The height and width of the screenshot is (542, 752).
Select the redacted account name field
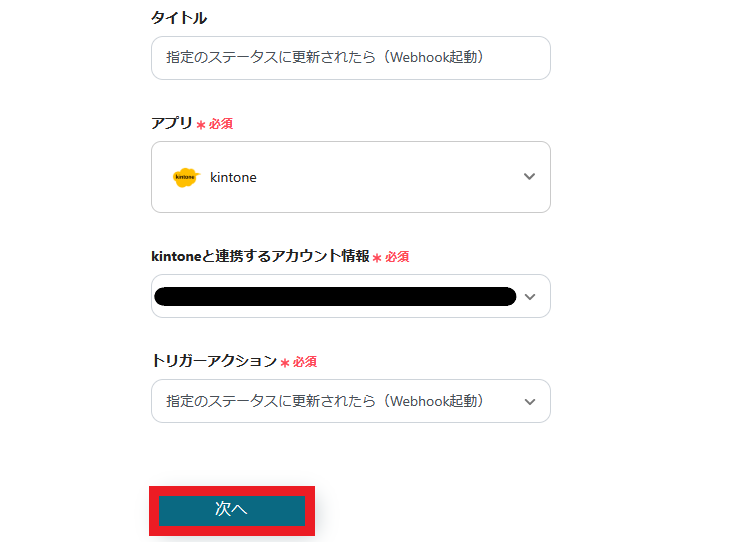335,296
